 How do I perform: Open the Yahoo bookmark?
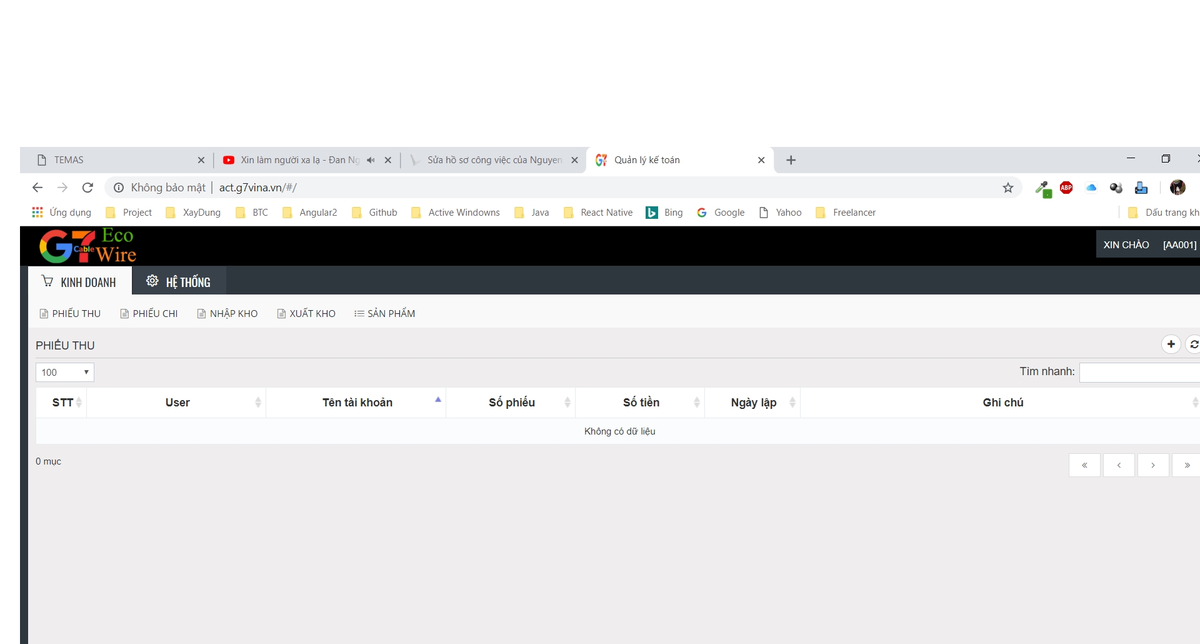click(x=780, y=212)
